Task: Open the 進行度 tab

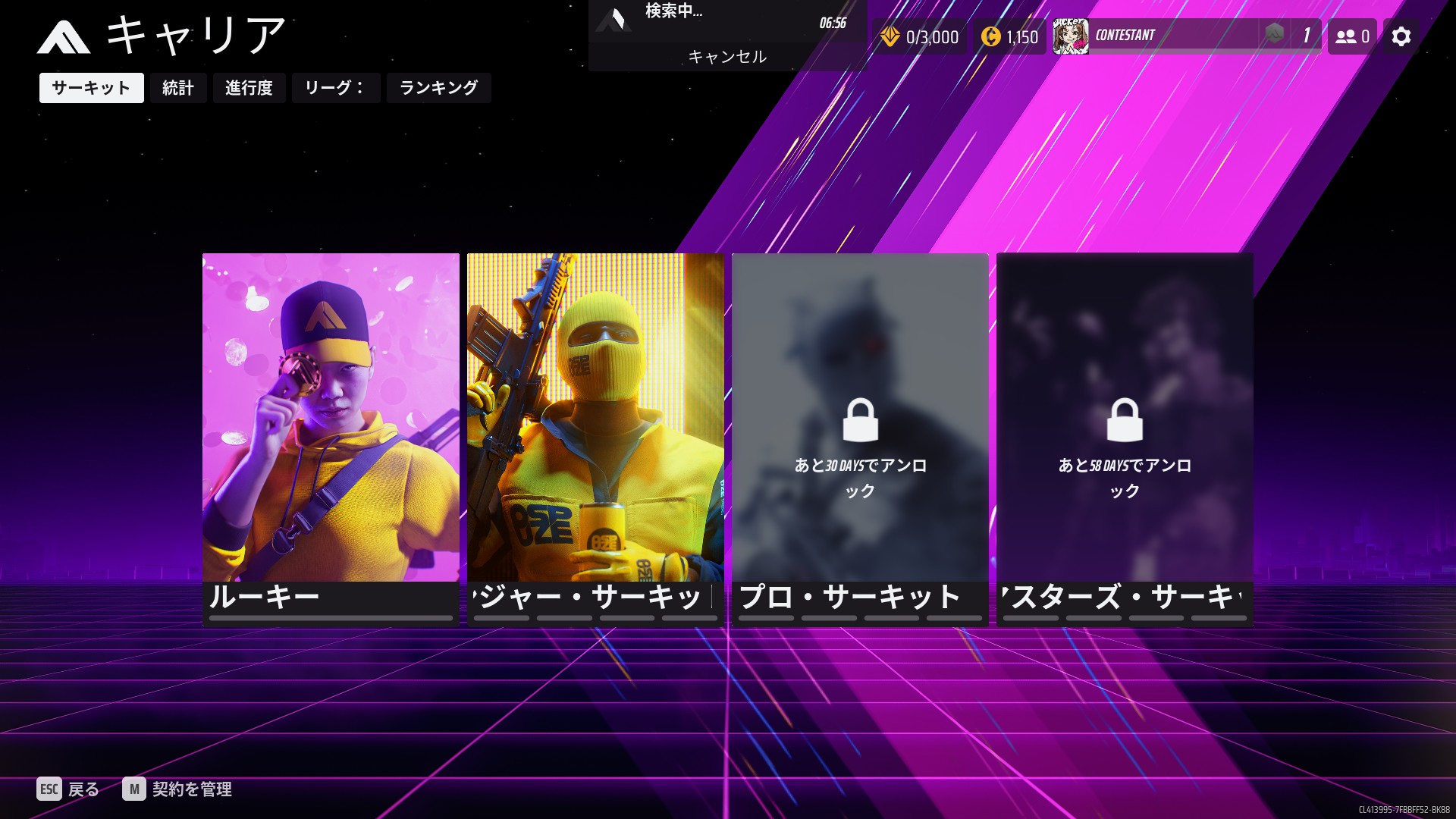Action: [x=249, y=88]
